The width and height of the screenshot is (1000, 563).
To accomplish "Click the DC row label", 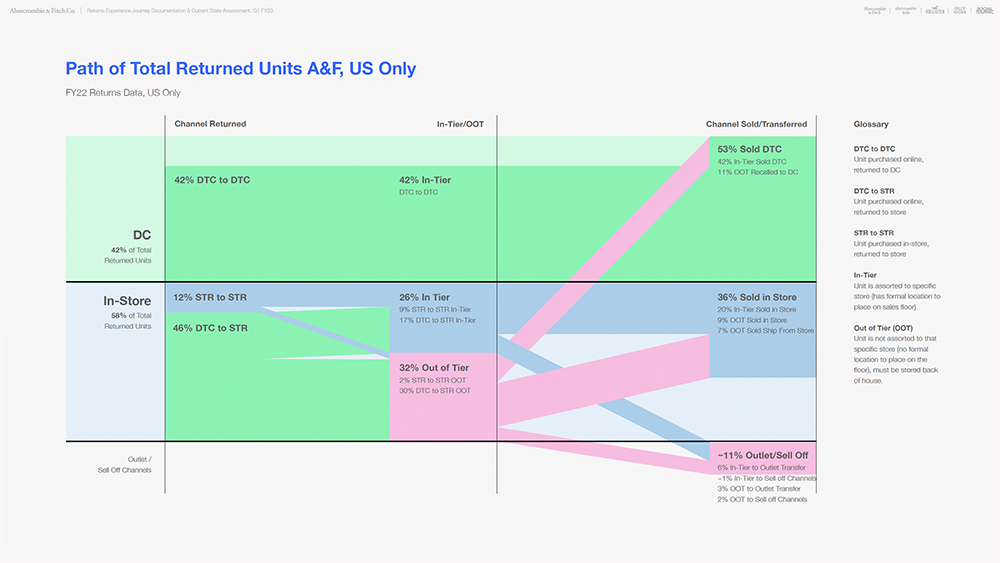I will coord(141,235).
